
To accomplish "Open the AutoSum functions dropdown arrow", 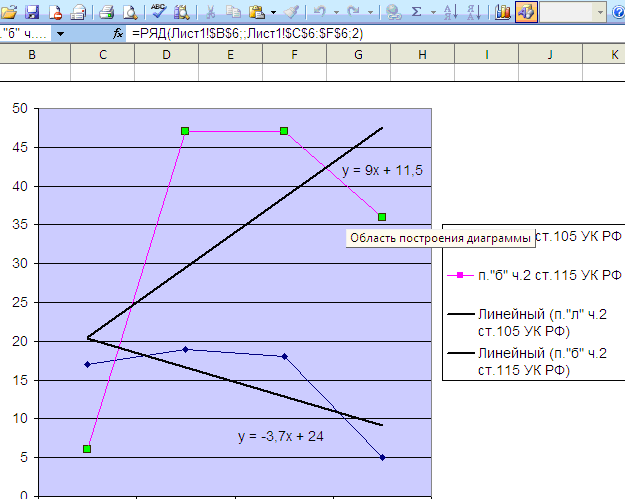I will [433, 12].
